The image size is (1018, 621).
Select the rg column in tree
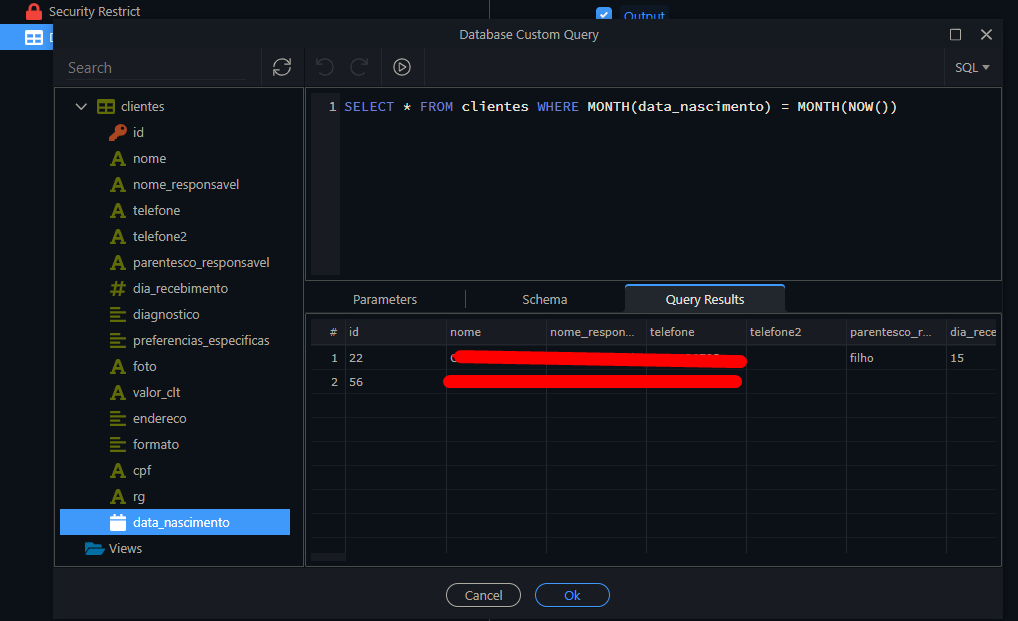[x=139, y=496]
